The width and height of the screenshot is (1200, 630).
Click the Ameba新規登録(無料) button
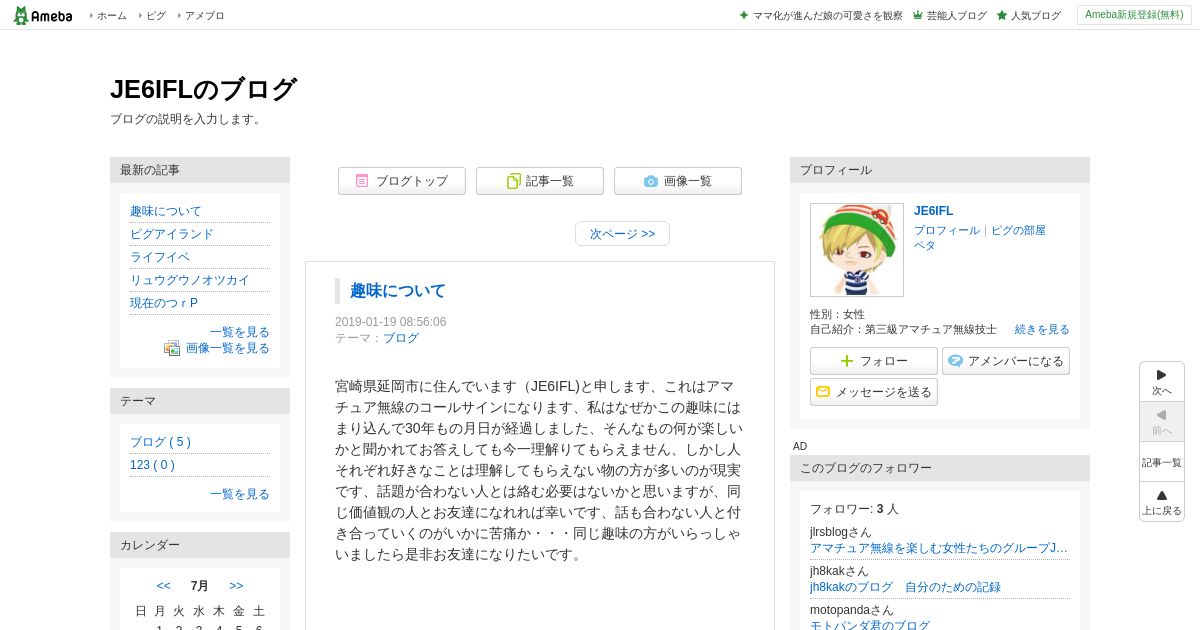(x=1134, y=15)
